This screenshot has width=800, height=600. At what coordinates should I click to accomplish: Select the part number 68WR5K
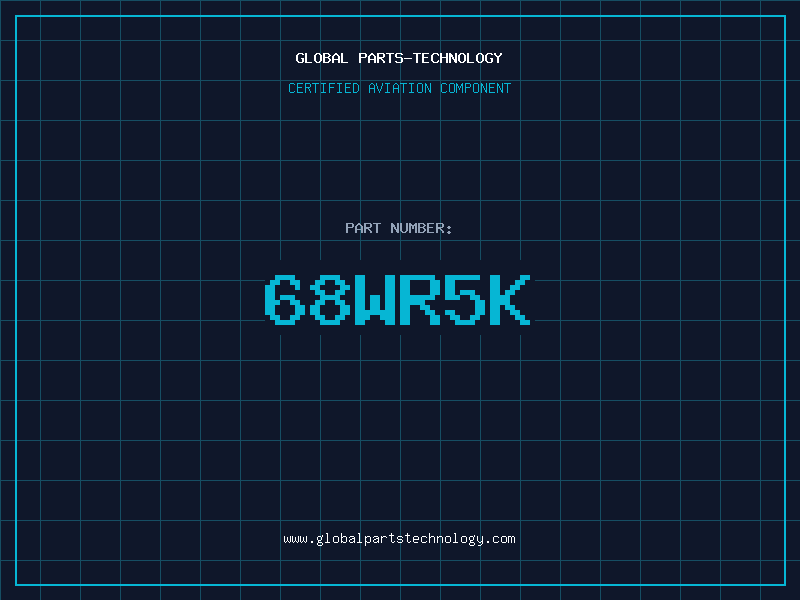398,299
